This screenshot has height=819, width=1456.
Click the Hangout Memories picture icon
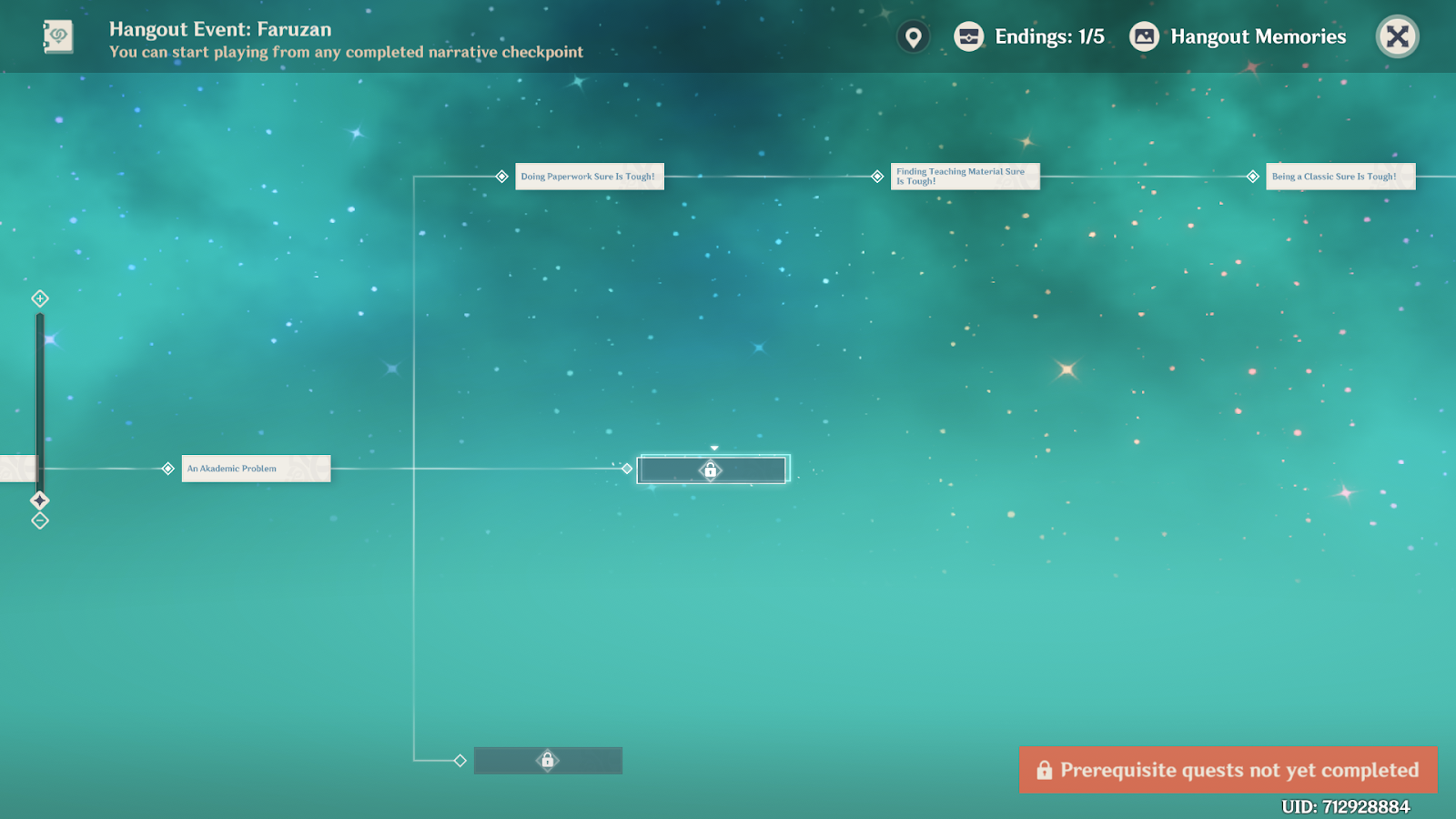coord(1144,36)
